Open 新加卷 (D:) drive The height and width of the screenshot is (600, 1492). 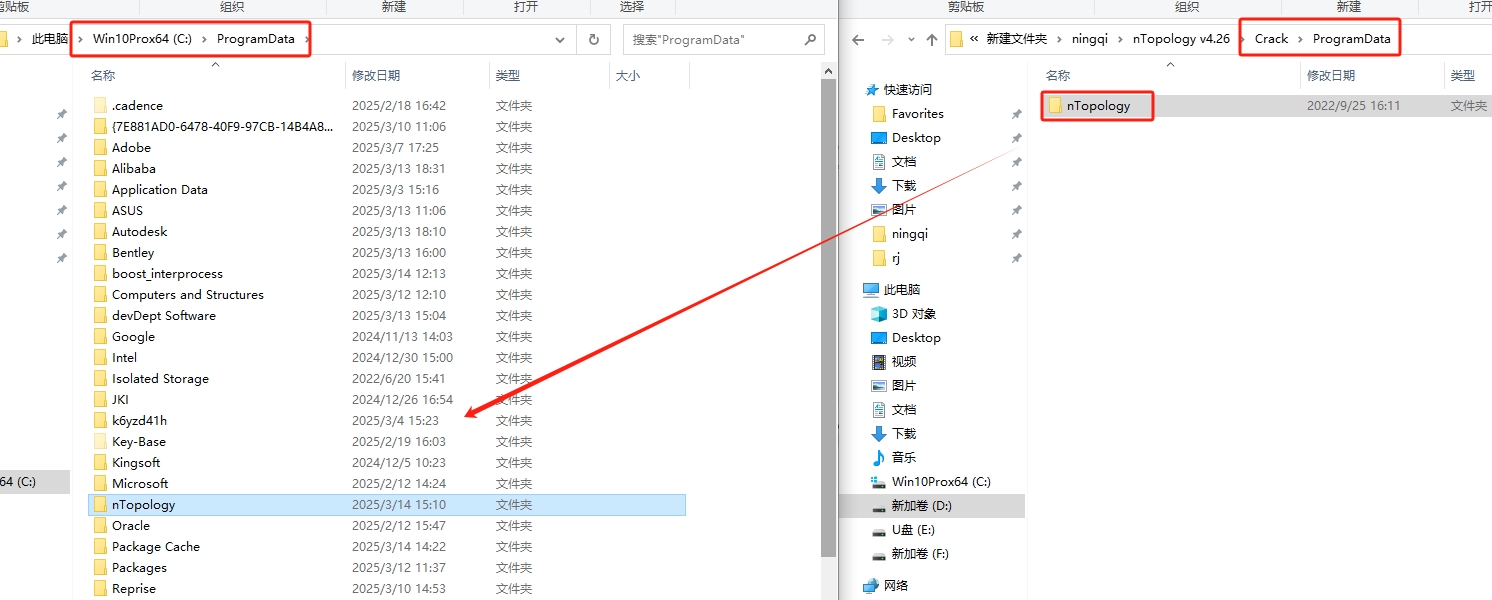pyautogui.click(x=920, y=505)
